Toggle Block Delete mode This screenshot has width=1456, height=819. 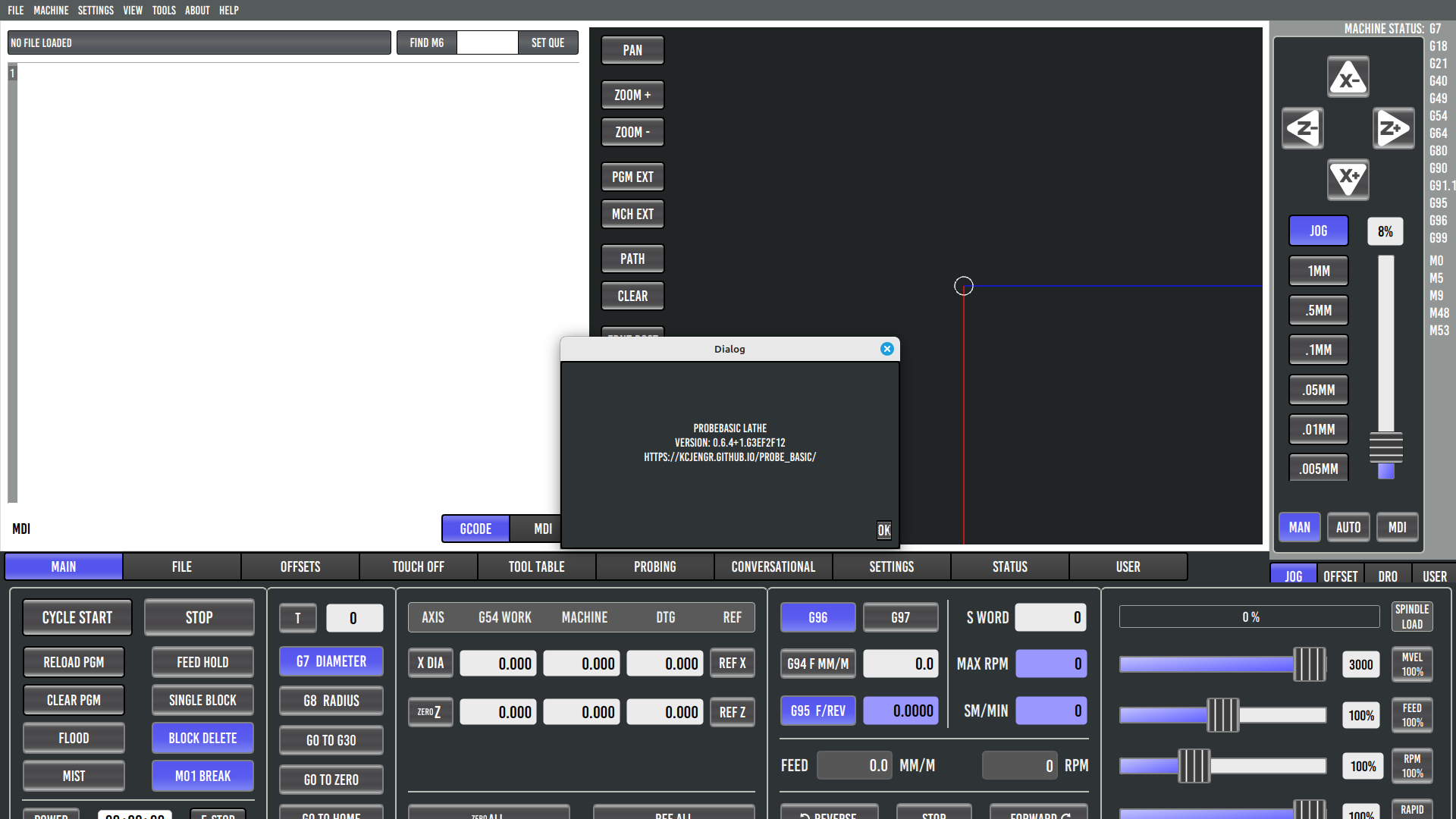click(202, 738)
